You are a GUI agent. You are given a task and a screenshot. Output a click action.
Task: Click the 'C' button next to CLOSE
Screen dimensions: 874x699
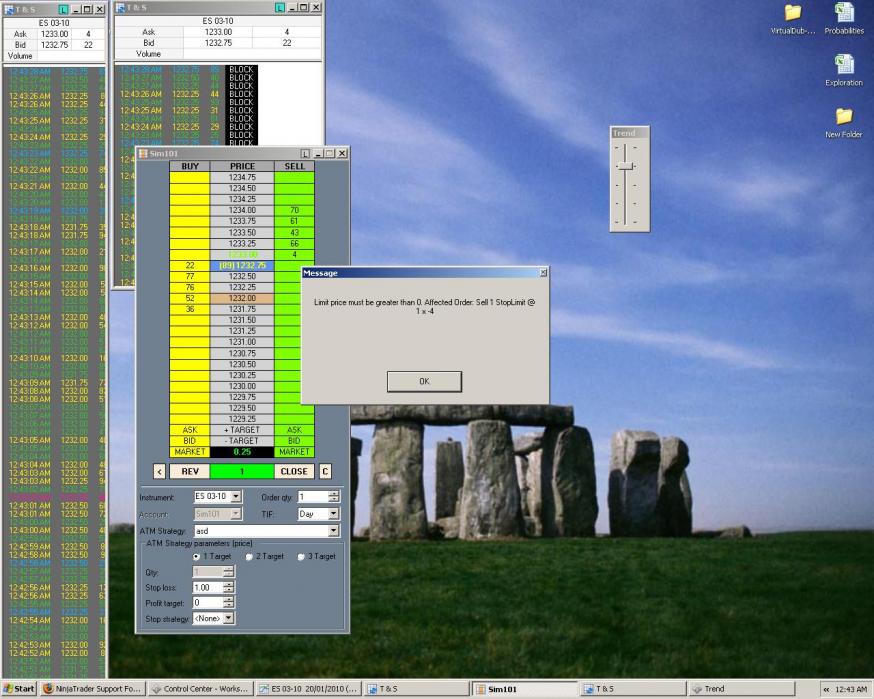pos(325,471)
